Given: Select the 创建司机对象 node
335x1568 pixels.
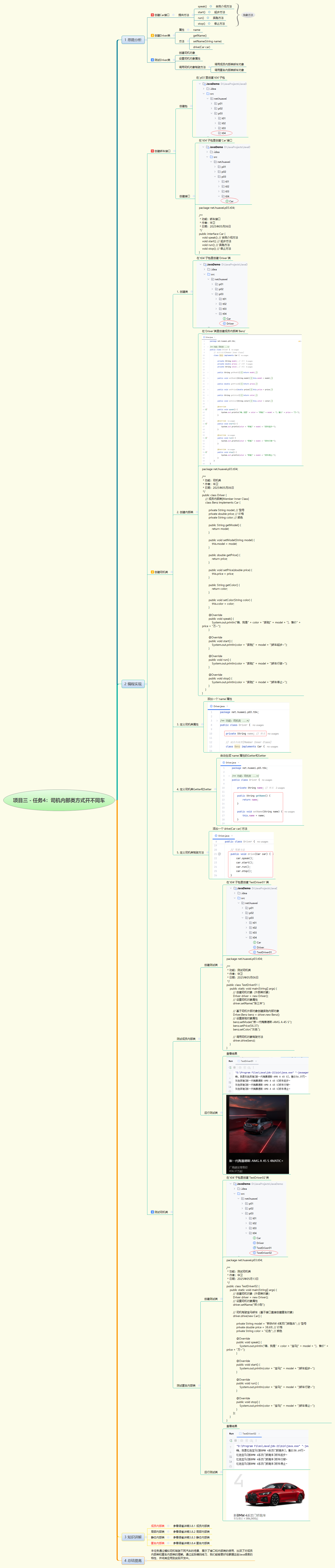Looking at the screenshot, I should coord(187,53).
